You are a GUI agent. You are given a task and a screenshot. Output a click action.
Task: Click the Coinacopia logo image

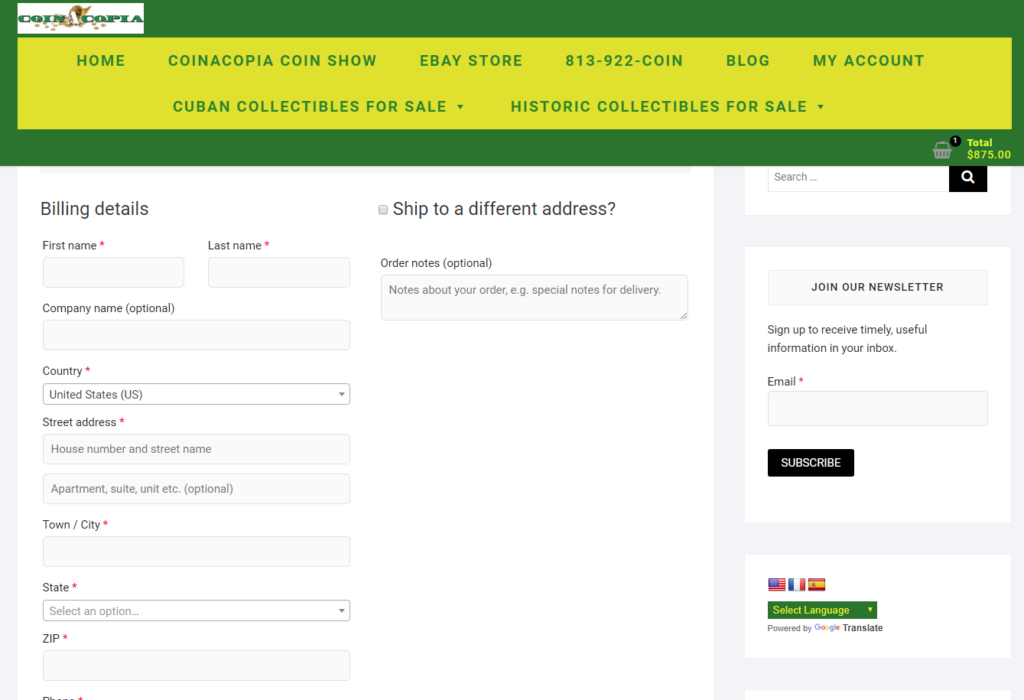[x=81, y=18]
